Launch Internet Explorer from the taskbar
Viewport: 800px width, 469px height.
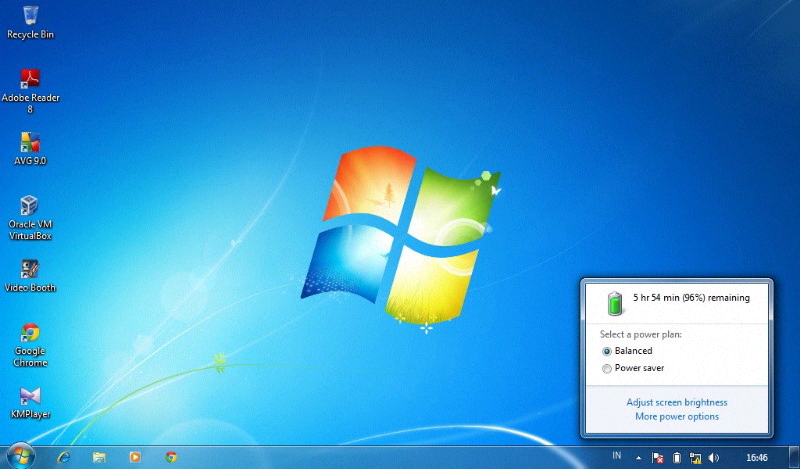click(64, 457)
